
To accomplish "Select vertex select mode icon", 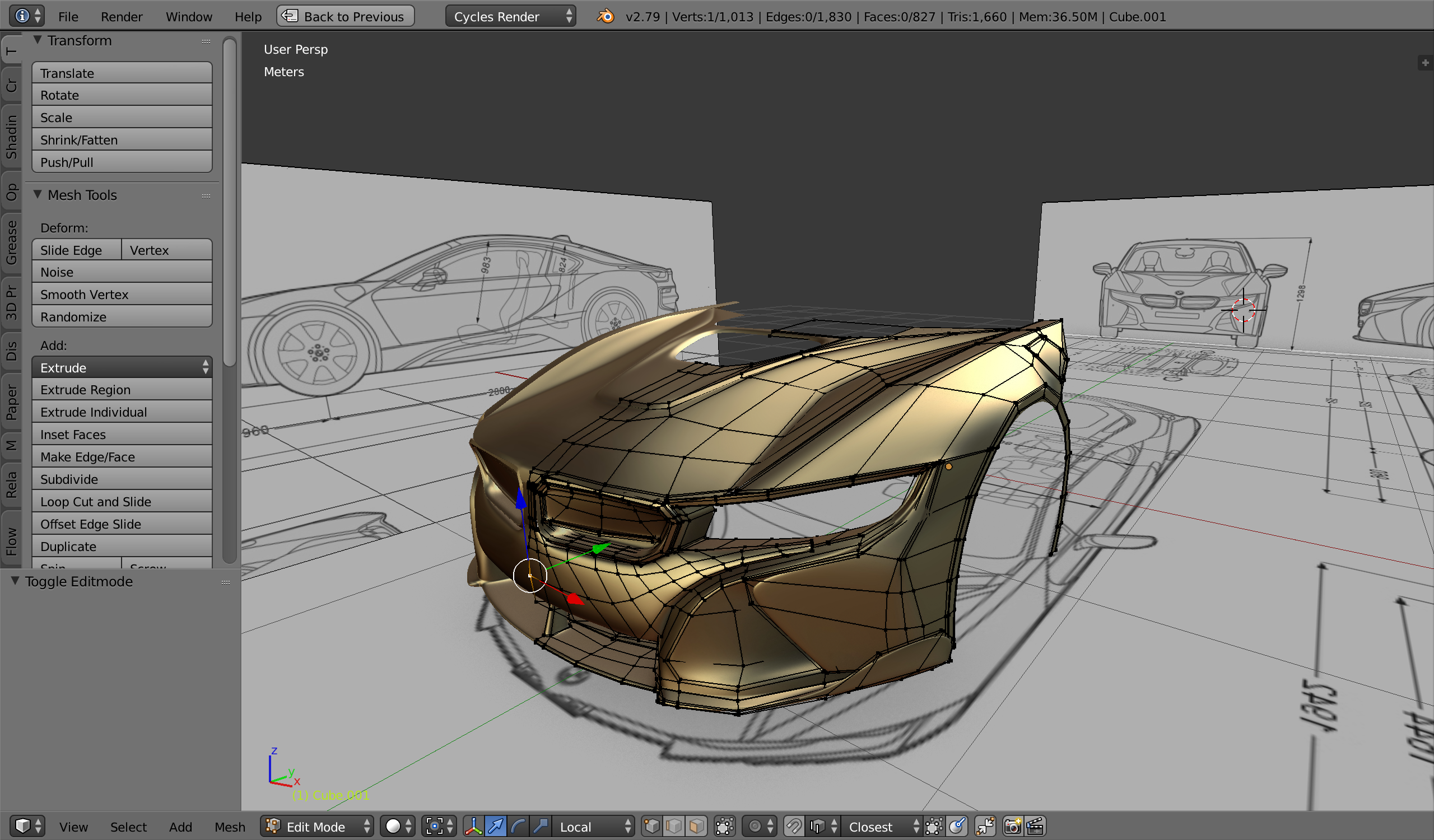I will tap(651, 827).
